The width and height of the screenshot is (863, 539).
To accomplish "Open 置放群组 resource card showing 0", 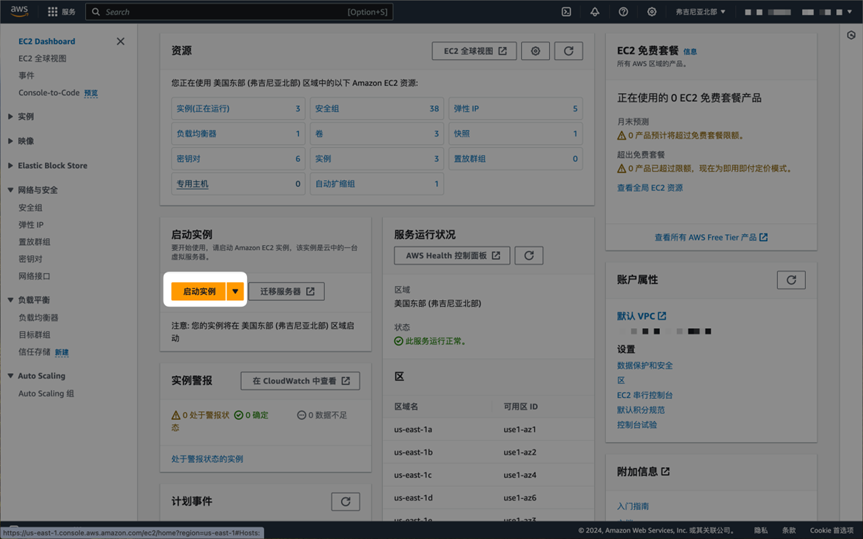I will [x=516, y=159].
